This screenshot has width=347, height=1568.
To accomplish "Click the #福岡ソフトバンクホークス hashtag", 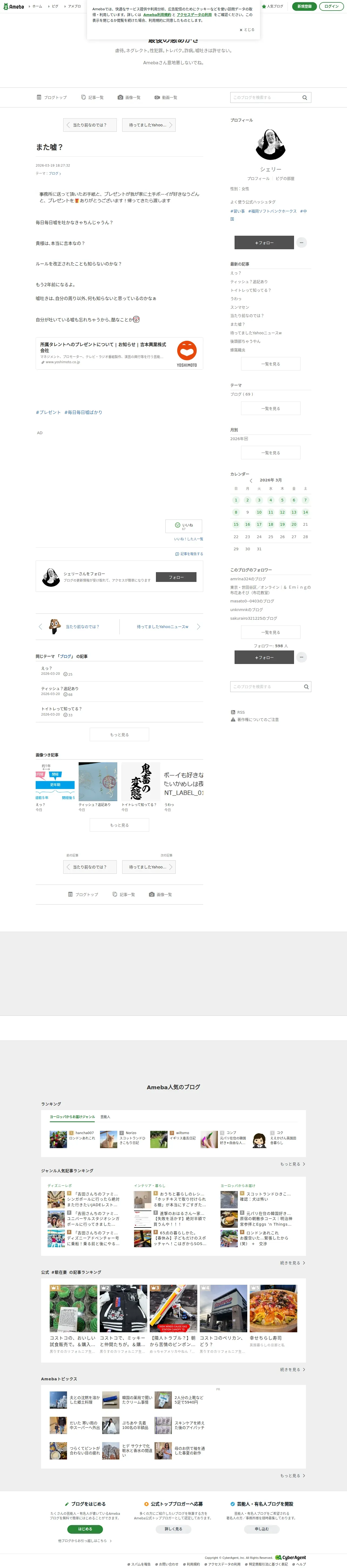I will (x=272, y=211).
